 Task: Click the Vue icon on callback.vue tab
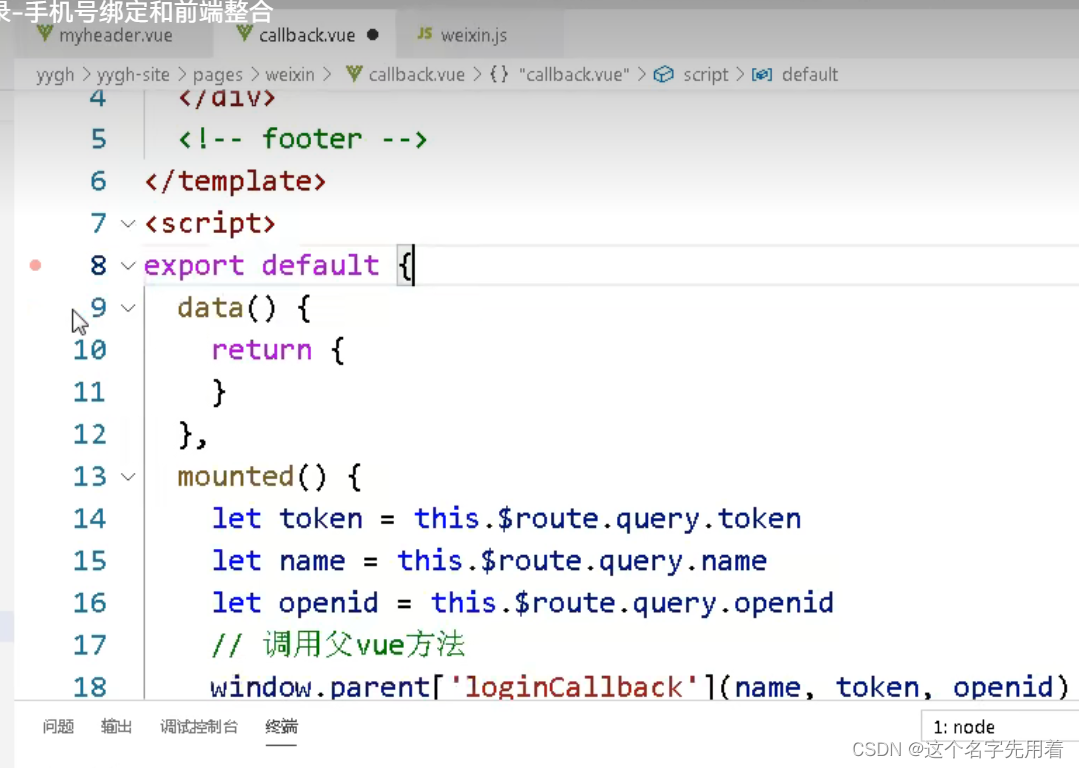(244, 32)
